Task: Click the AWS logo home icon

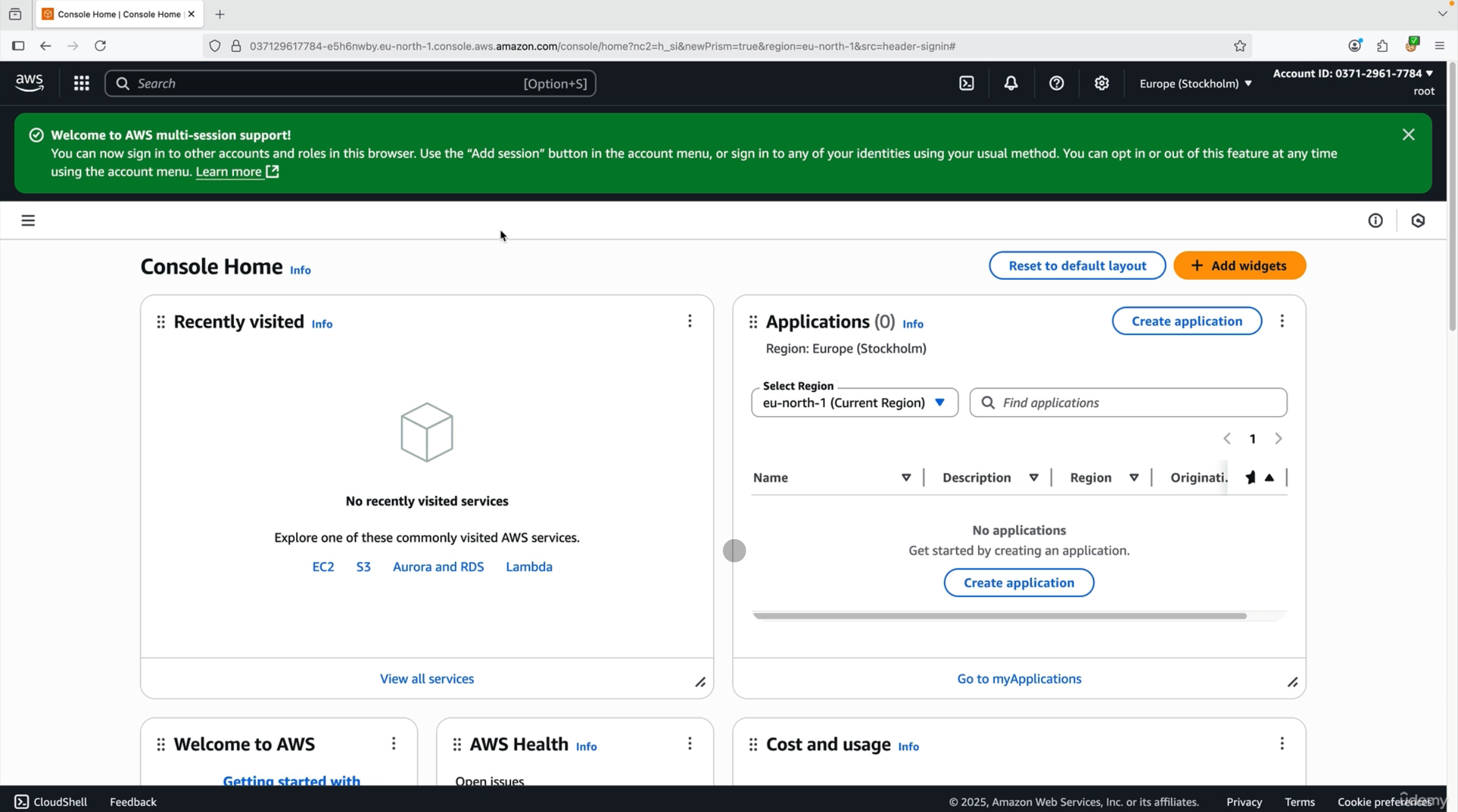Action: (29, 82)
